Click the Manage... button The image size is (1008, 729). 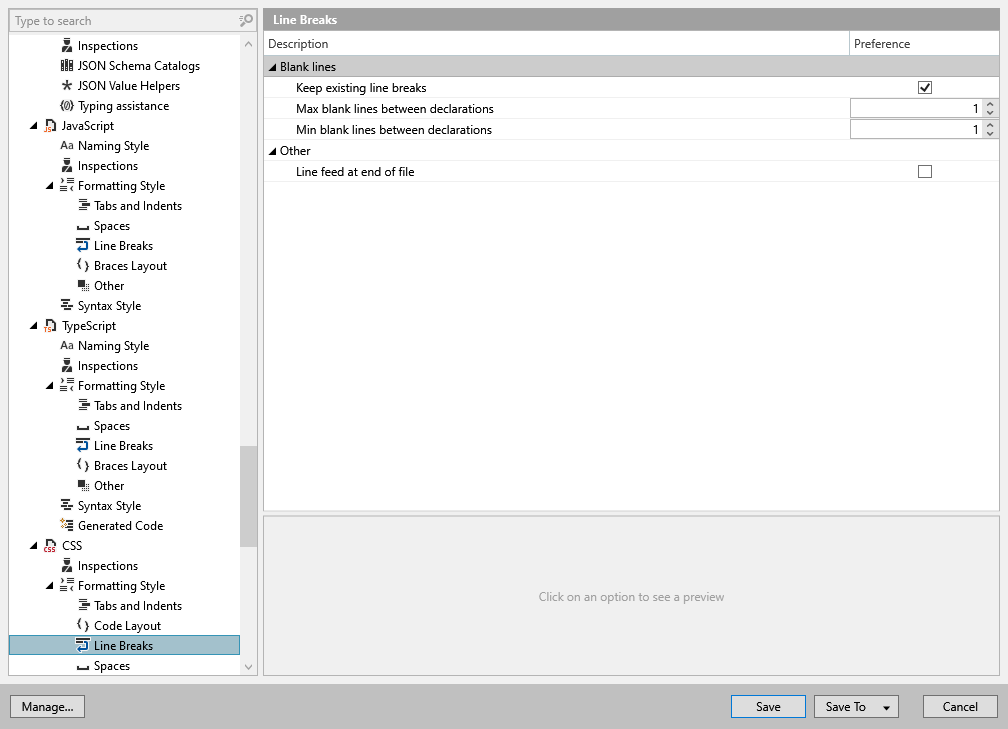(x=48, y=706)
